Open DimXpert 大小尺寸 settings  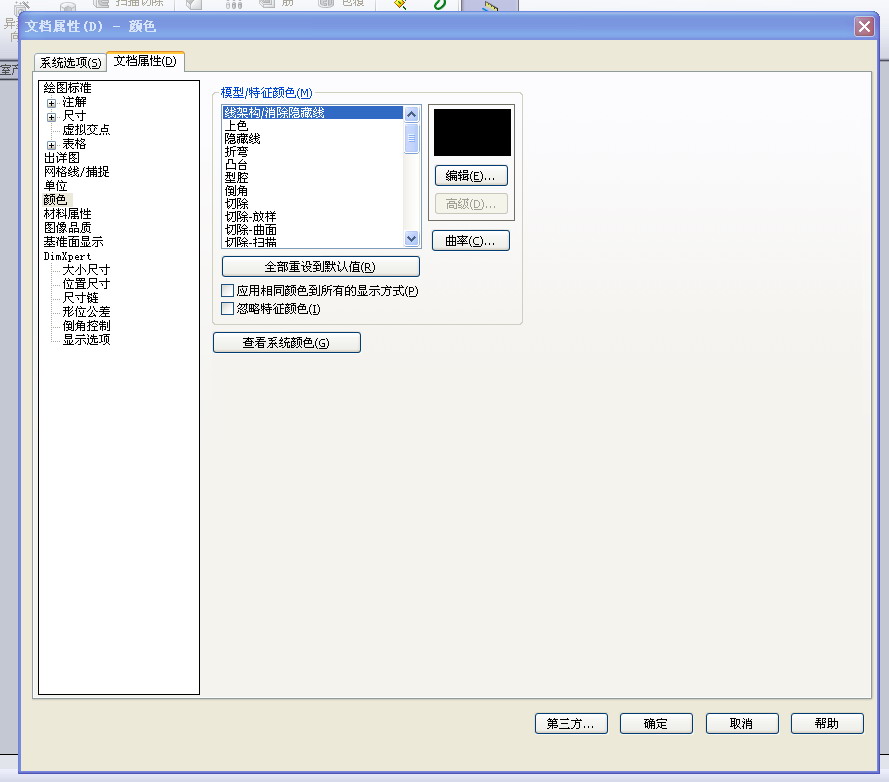pos(86,270)
